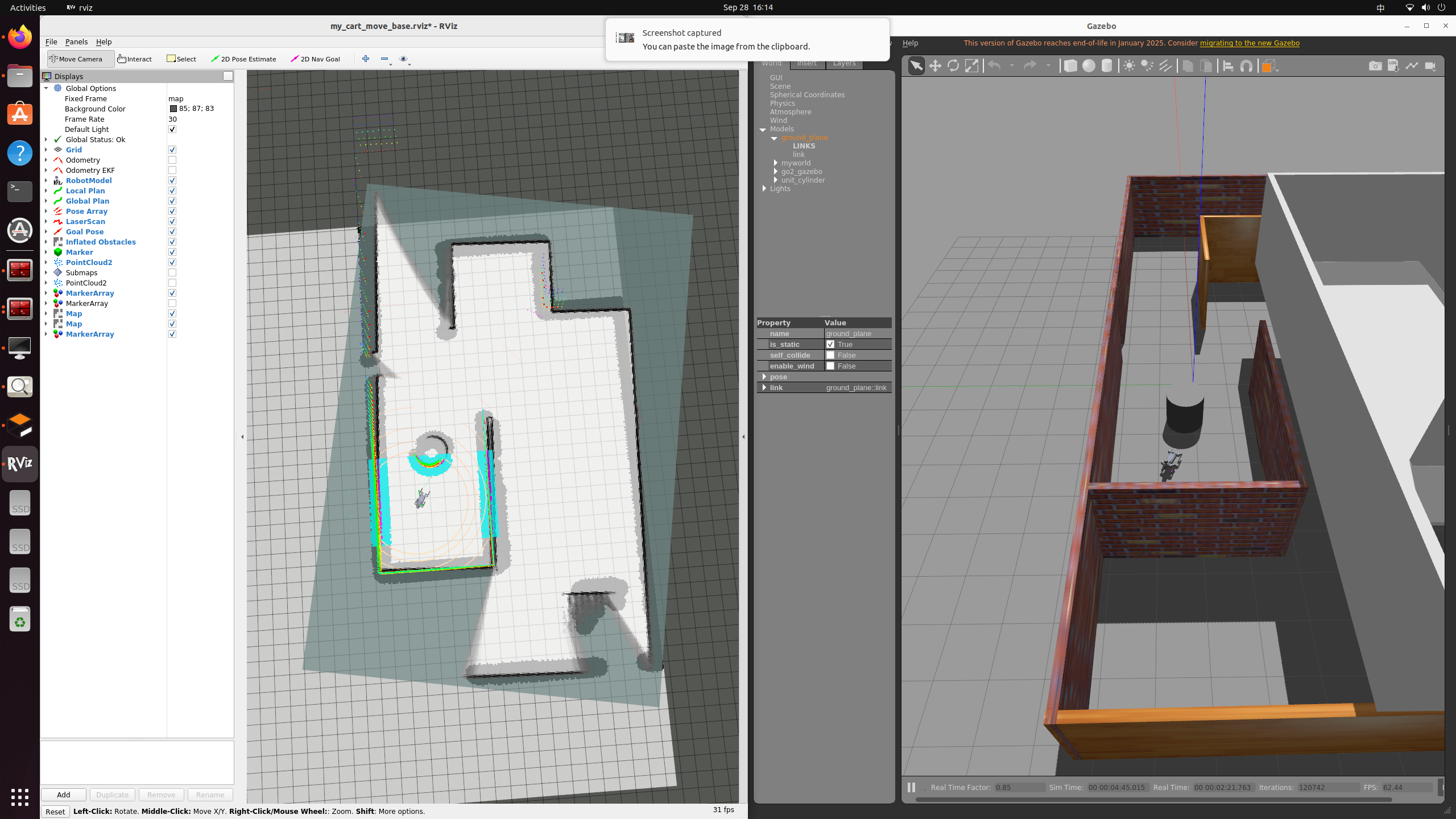This screenshot has width=1456, height=819.
Task: Toggle the self_collide checkbox
Action: (830, 355)
